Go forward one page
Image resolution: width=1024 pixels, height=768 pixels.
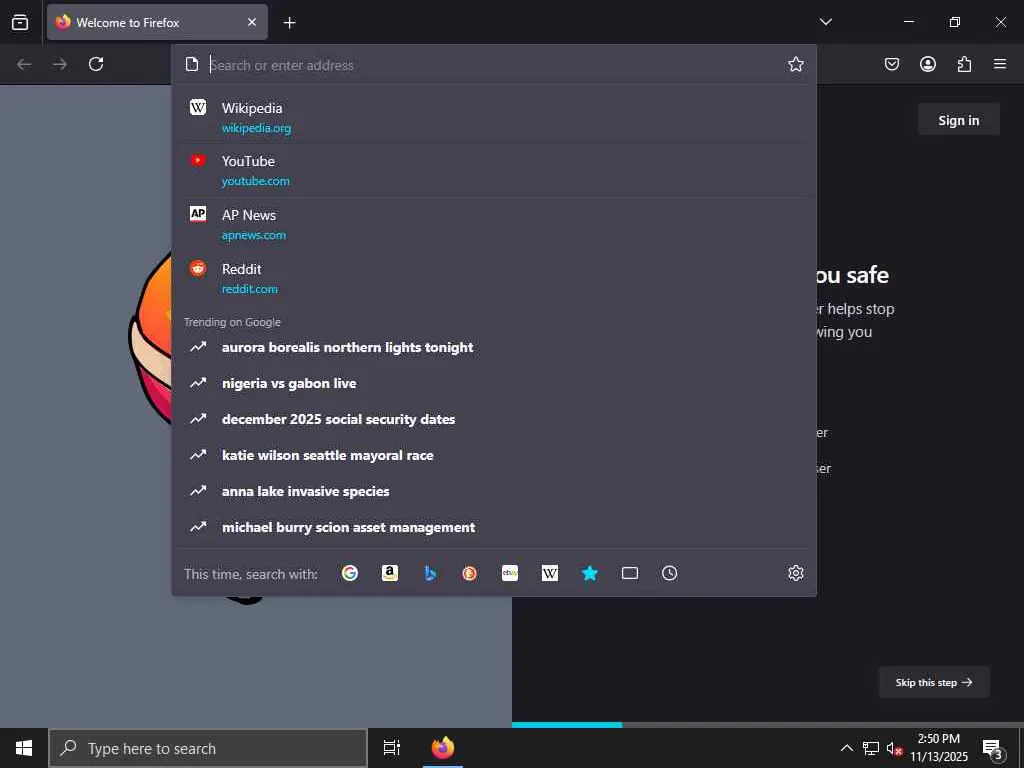pyautogui.click(x=60, y=64)
